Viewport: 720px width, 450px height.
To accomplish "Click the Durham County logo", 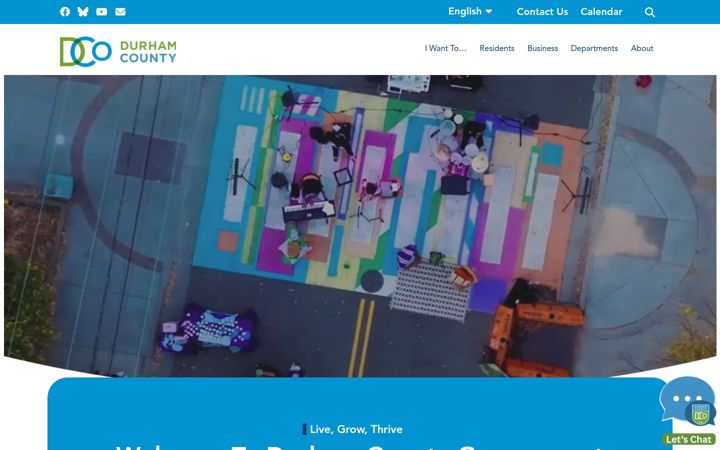I will tap(118, 51).
